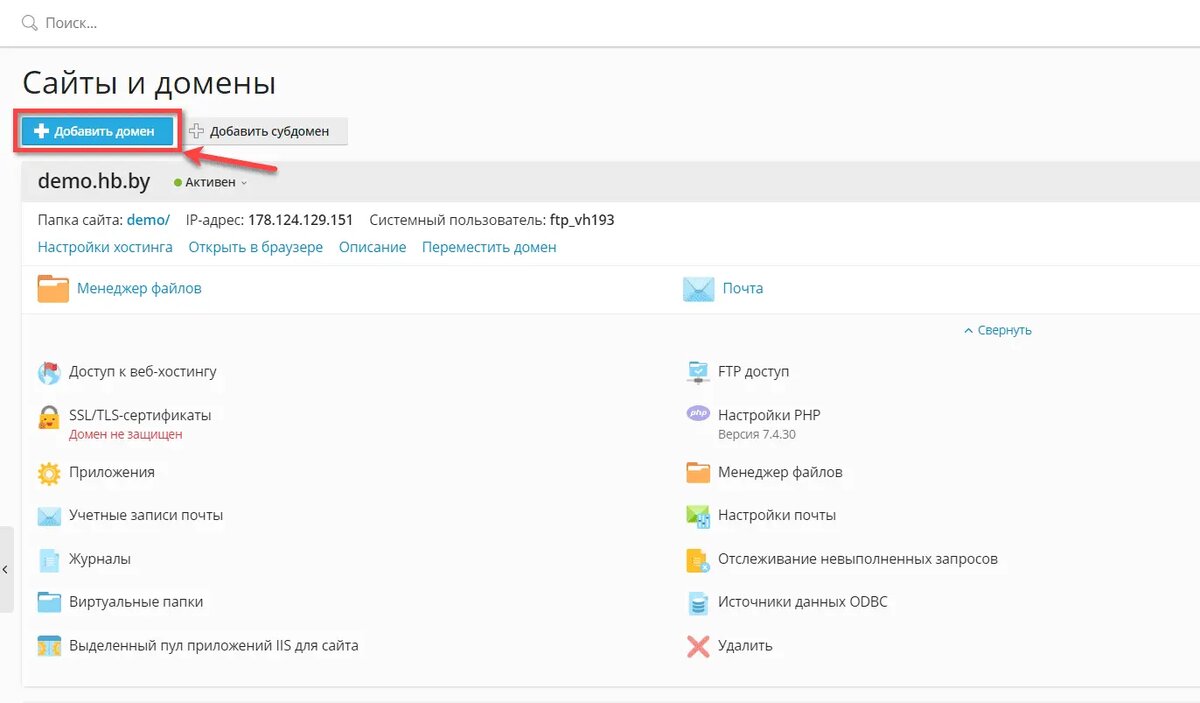The height and width of the screenshot is (703, 1200).
Task: Click the Добавить домен button
Action: coord(97,131)
